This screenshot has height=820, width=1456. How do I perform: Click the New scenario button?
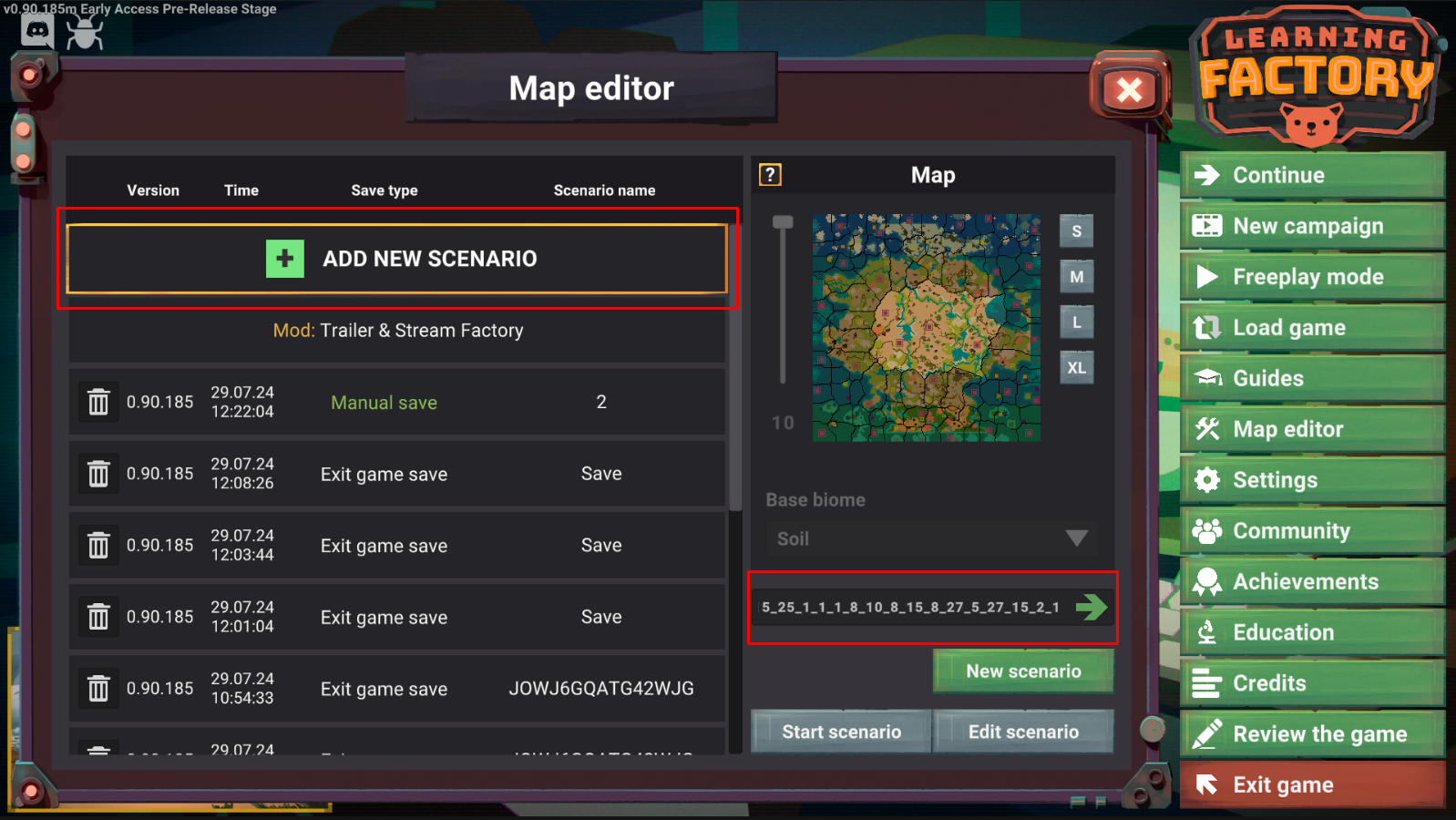tap(1023, 671)
